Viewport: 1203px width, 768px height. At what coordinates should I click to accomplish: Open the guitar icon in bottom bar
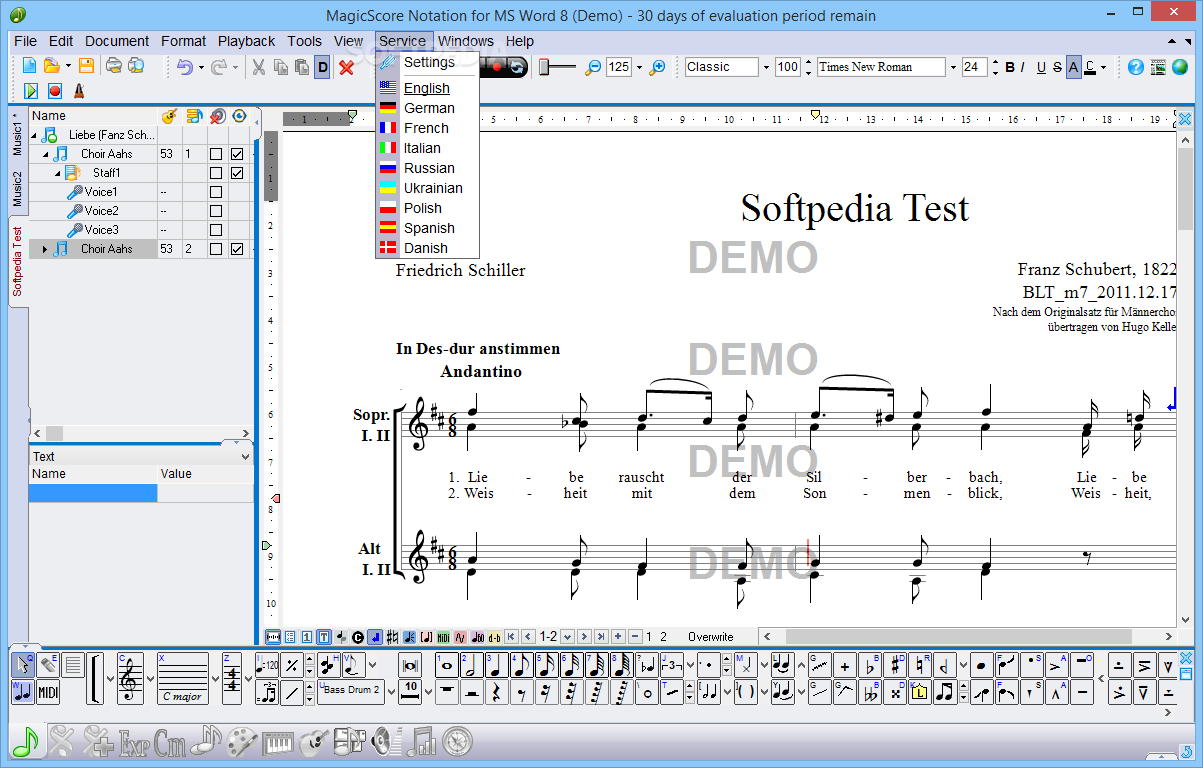(x=314, y=743)
